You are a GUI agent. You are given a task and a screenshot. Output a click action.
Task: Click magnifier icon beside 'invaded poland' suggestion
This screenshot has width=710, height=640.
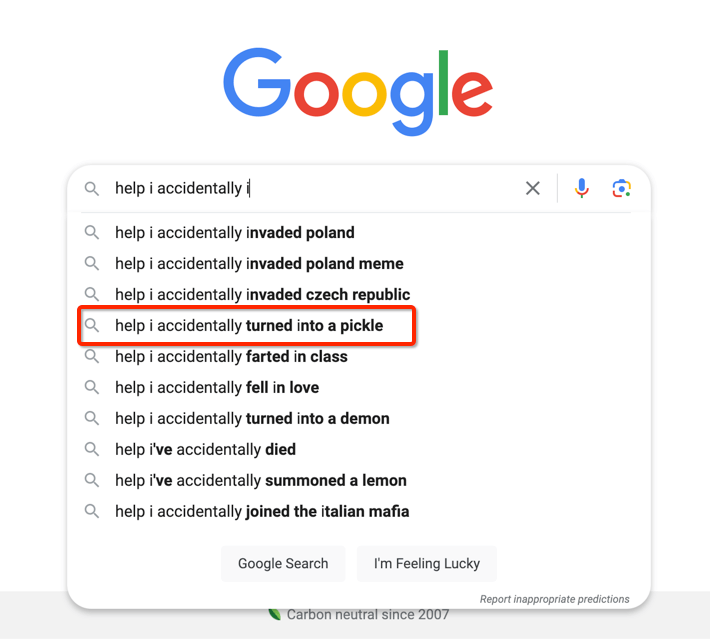pos(92,232)
